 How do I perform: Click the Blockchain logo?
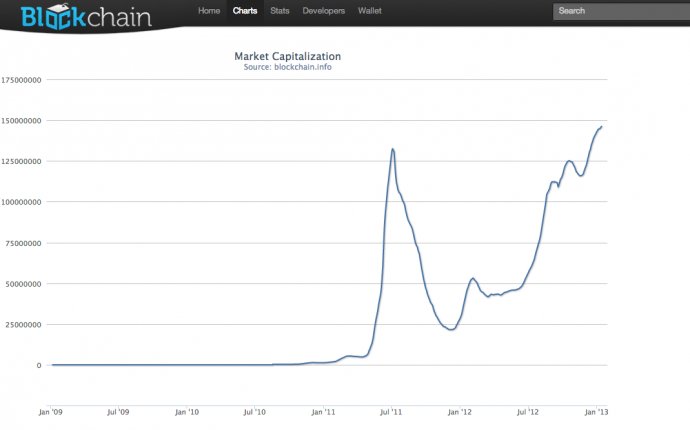86,17
